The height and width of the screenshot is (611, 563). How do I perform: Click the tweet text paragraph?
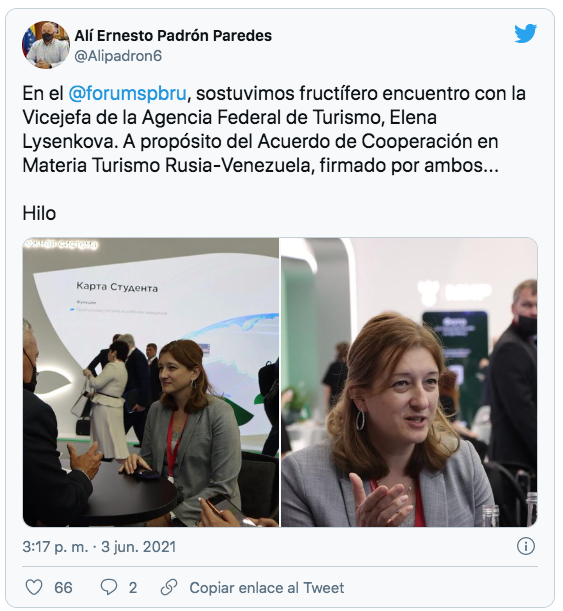[x=274, y=129]
